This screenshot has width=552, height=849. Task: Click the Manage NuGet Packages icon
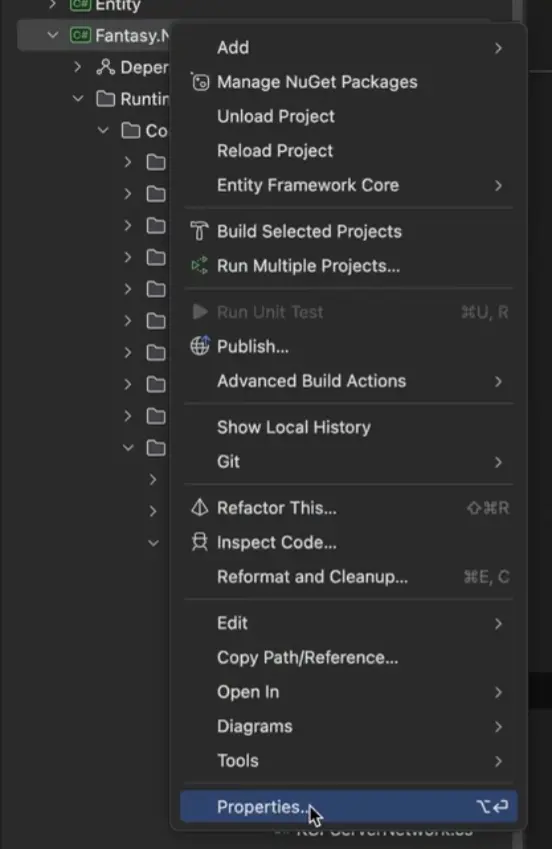200,82
